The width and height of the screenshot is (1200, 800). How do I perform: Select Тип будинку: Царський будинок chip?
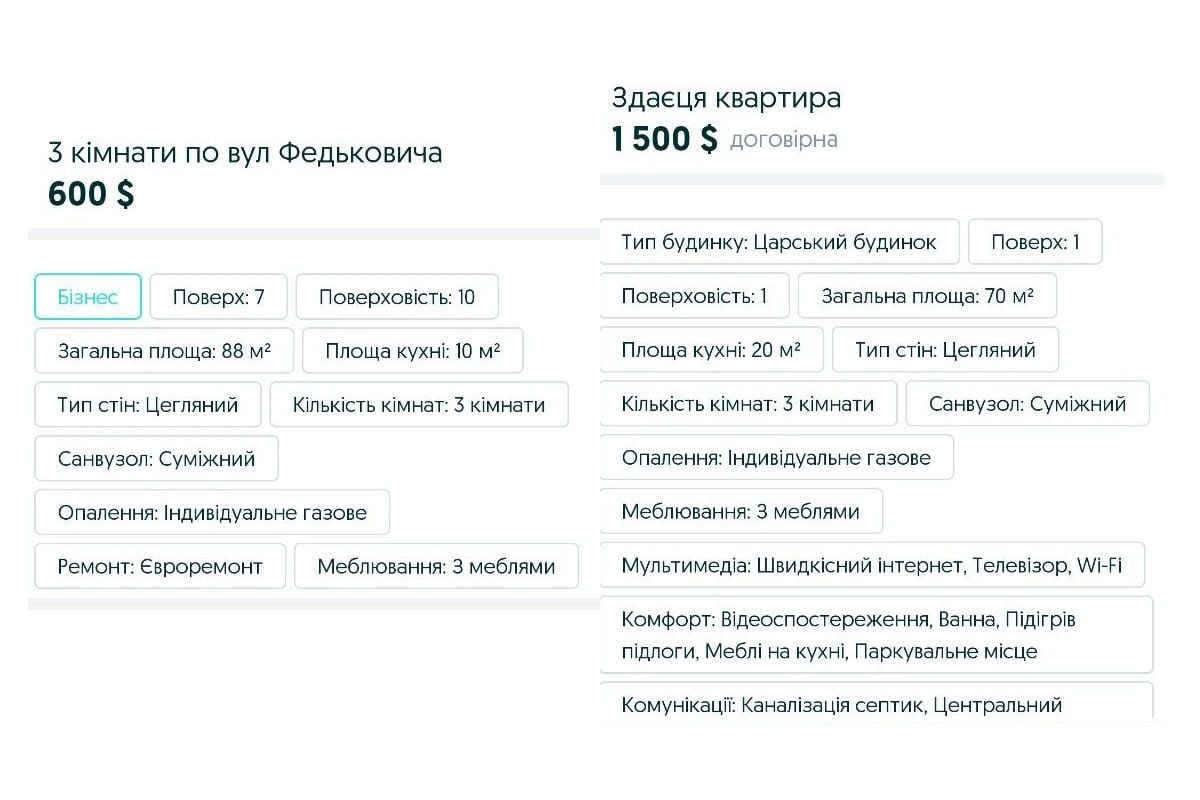point(782,241)
